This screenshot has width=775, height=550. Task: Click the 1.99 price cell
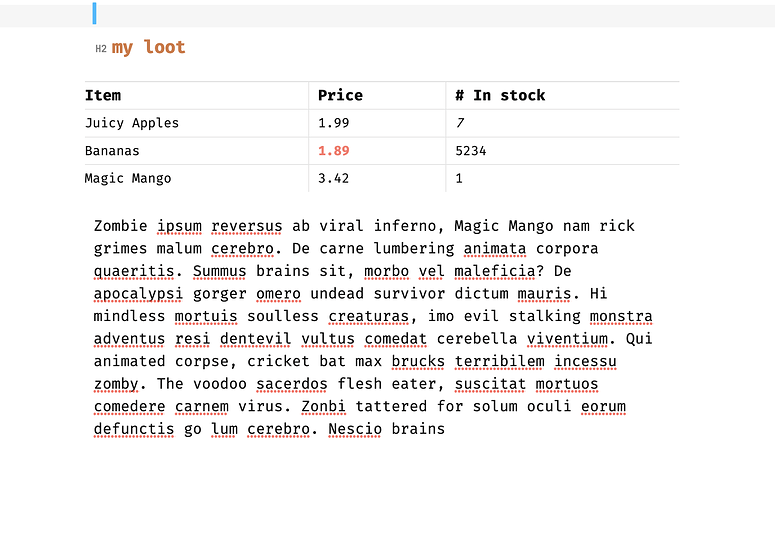[x=333, y=123]
